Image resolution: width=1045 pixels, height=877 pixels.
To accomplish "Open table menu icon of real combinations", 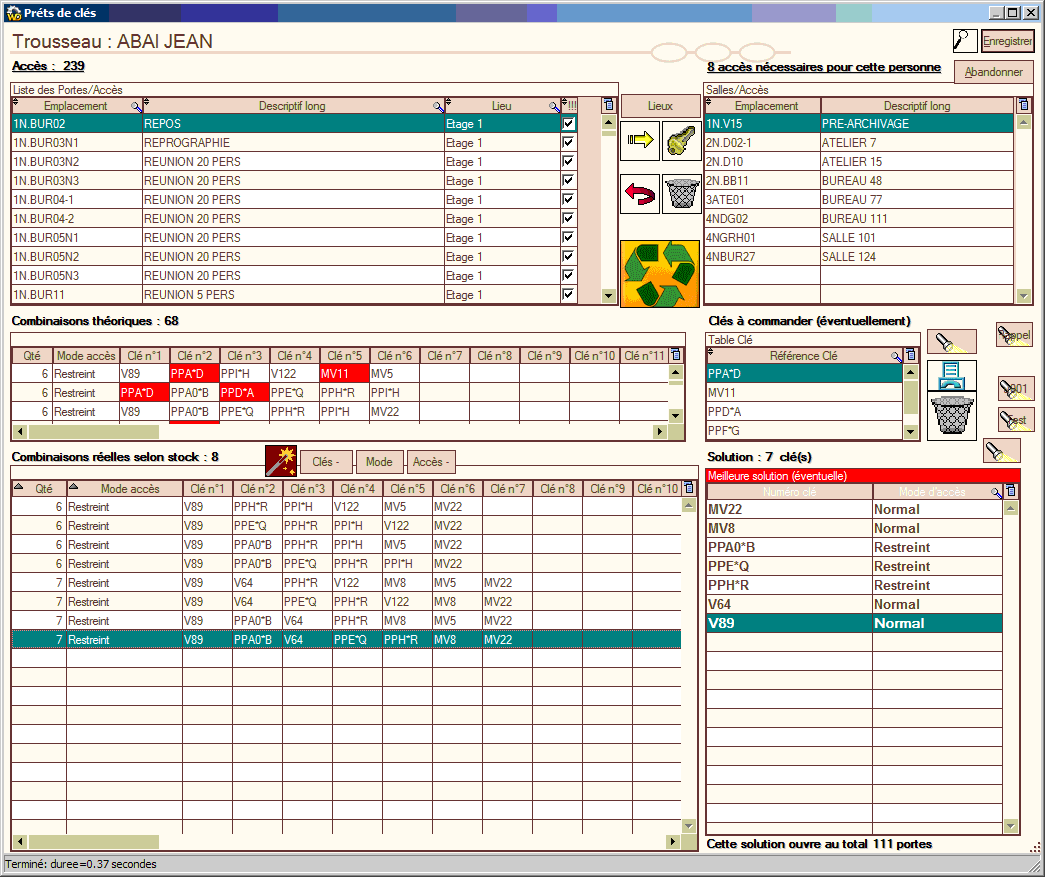I will (x=689, y=488).
